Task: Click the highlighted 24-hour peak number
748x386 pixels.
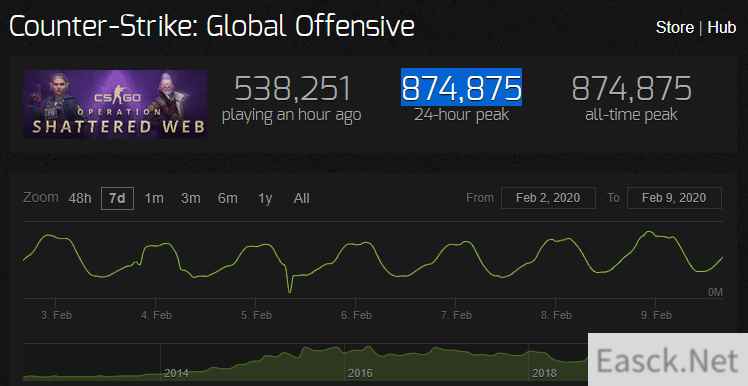Action: pyautogui.click(x=461, y=88)
